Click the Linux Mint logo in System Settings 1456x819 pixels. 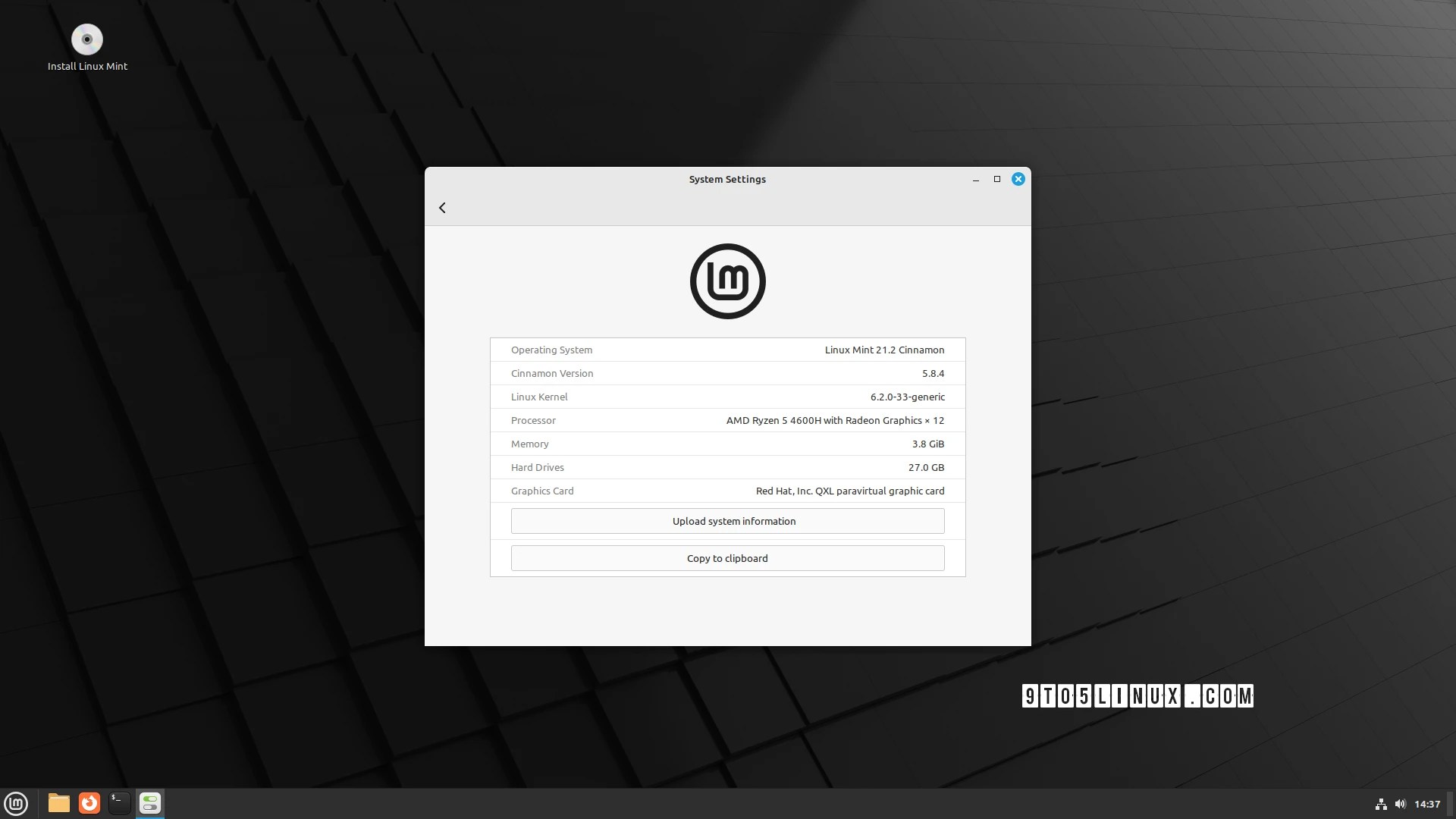(x=727, y=281)
